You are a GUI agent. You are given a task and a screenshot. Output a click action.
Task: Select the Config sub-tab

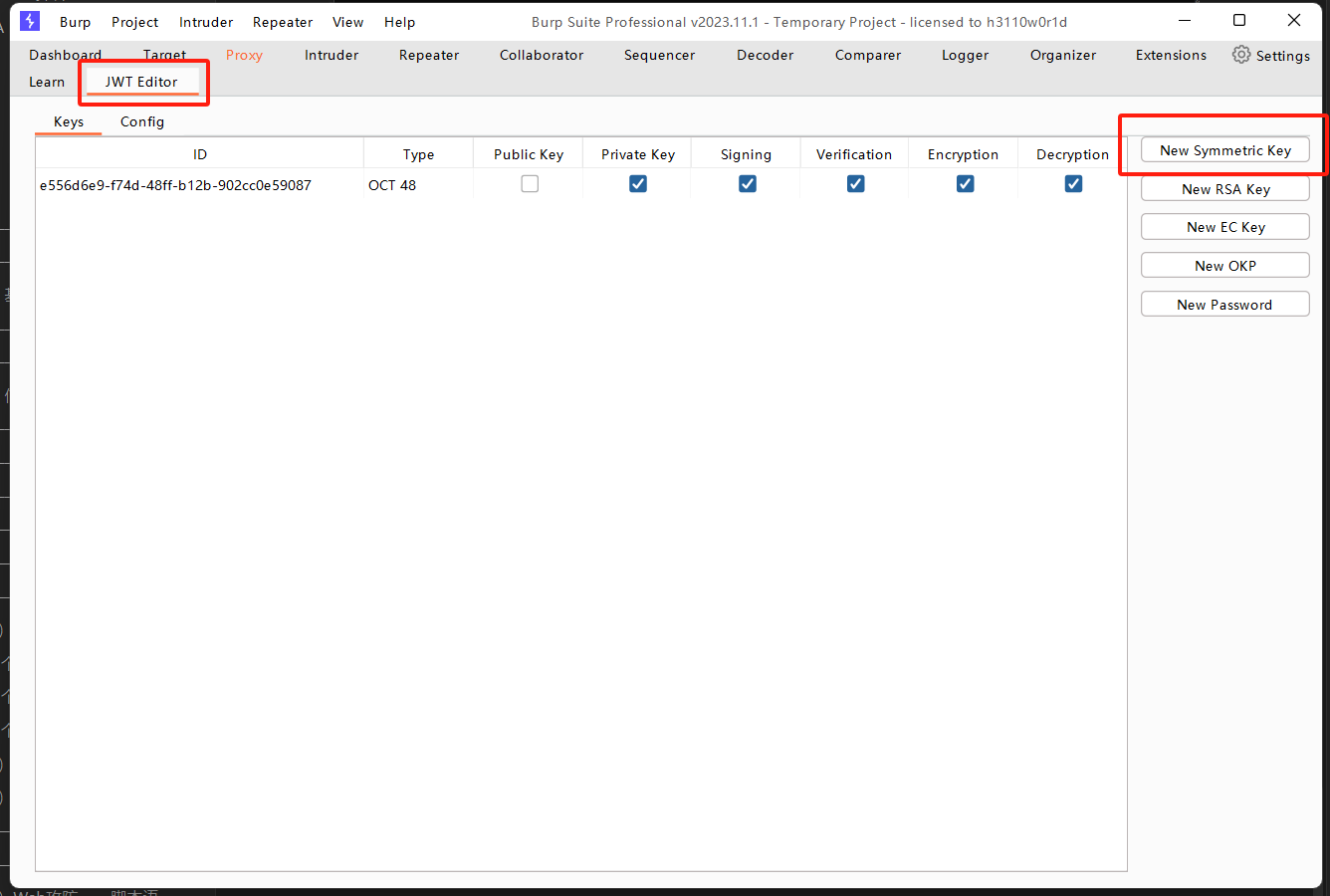pos(142,121)
